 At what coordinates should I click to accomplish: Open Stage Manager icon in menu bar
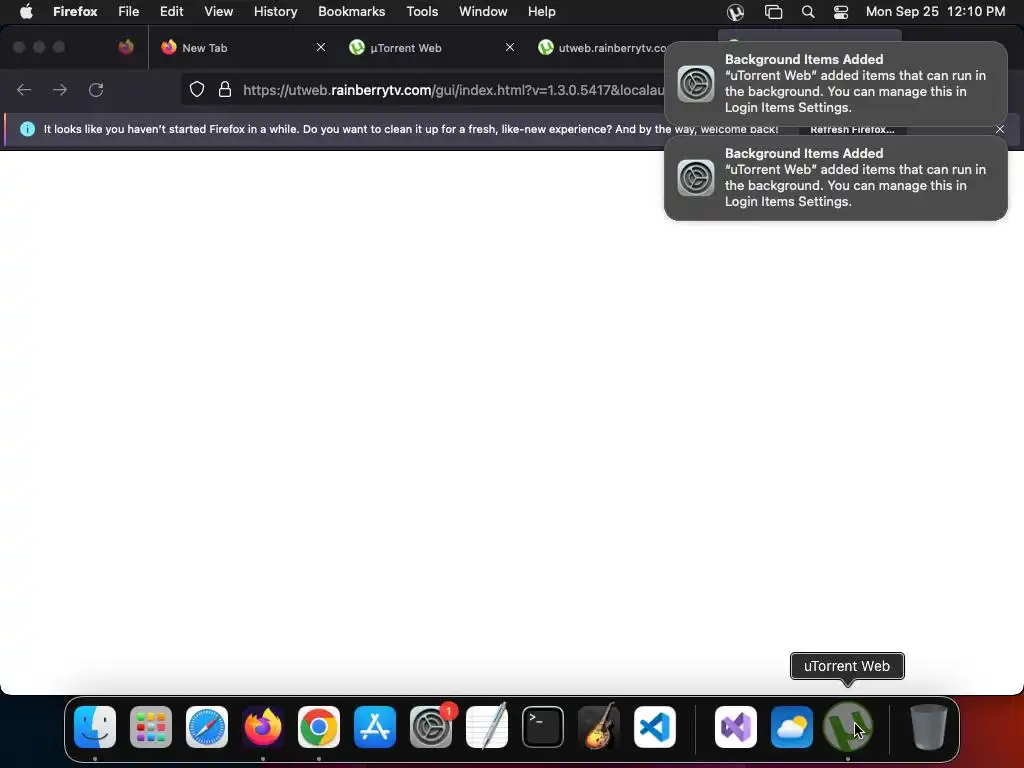[773, 12]
